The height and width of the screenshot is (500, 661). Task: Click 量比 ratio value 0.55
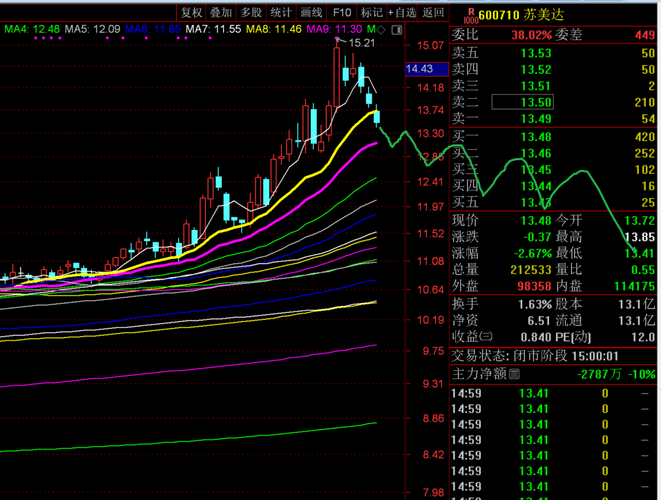[x=643, y=270]
